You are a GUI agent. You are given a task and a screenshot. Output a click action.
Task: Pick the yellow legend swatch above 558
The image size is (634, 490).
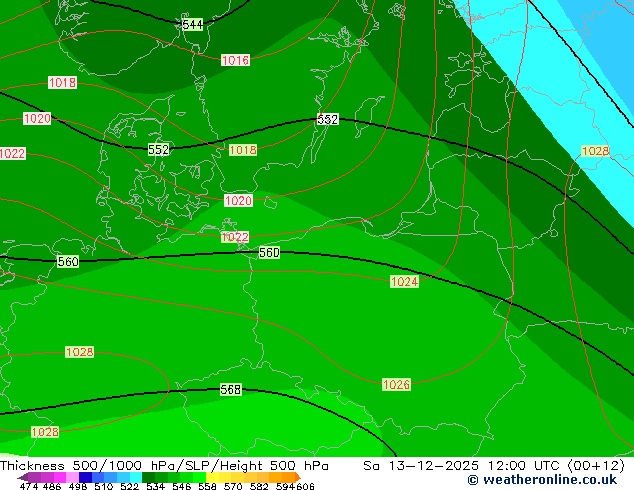coord(212,477)
